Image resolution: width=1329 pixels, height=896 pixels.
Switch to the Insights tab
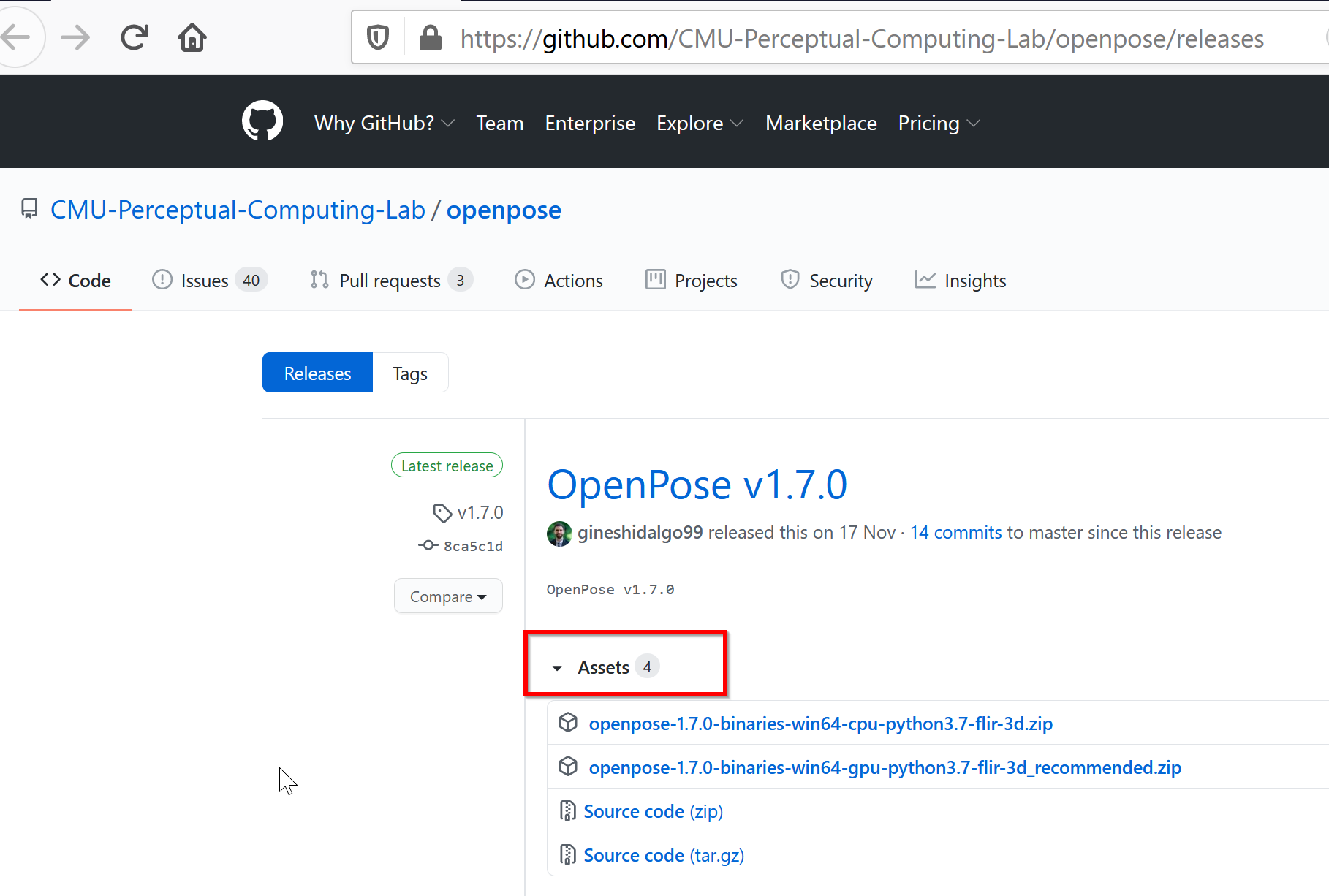(961, 281)
